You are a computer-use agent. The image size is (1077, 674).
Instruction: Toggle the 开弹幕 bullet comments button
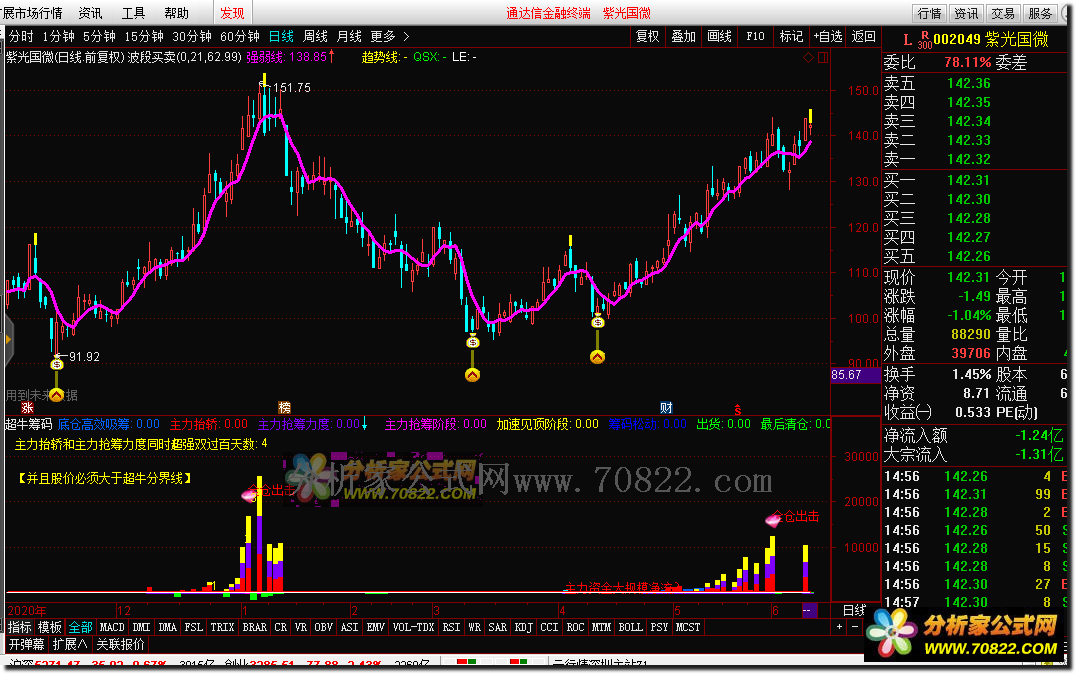(x=27, y=644)
